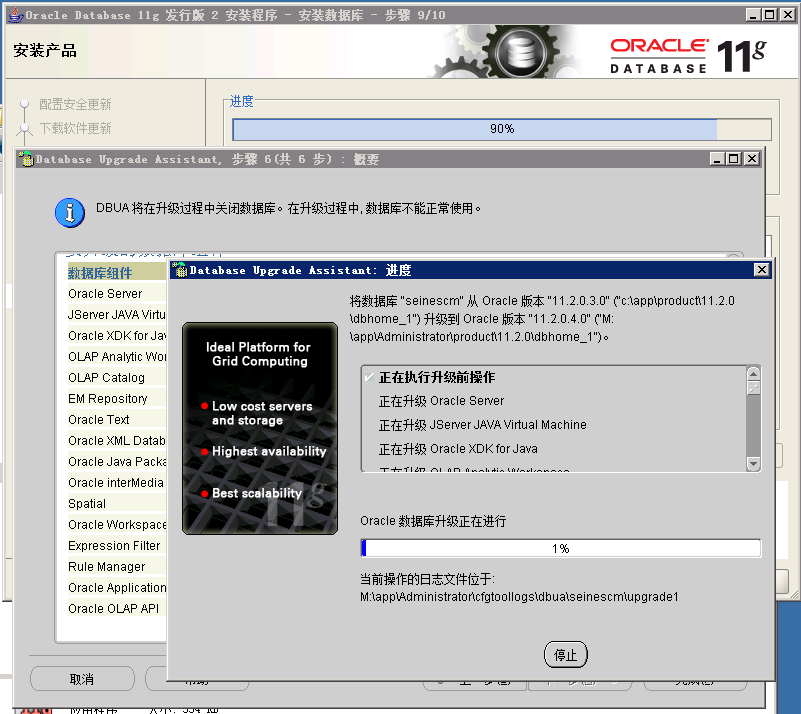Viewport: 801px width, 714px height.
Task: Select 正在升级 JServer JAVA Virtual Machine row
Action: pos(554,425)
